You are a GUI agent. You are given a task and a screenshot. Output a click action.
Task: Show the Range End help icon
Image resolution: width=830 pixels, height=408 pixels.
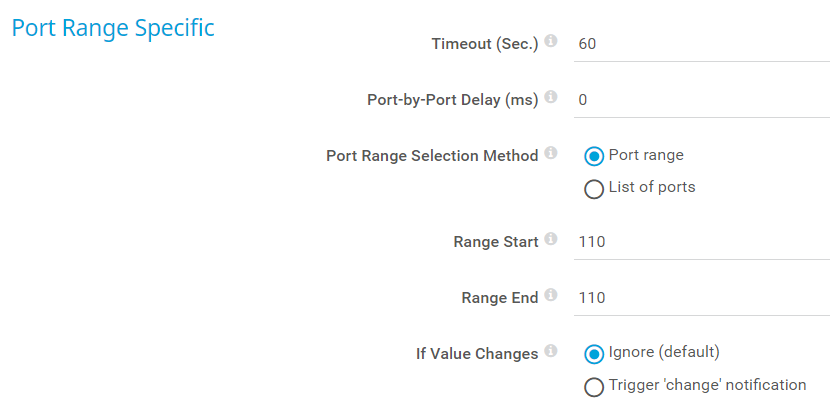point(551,296)
